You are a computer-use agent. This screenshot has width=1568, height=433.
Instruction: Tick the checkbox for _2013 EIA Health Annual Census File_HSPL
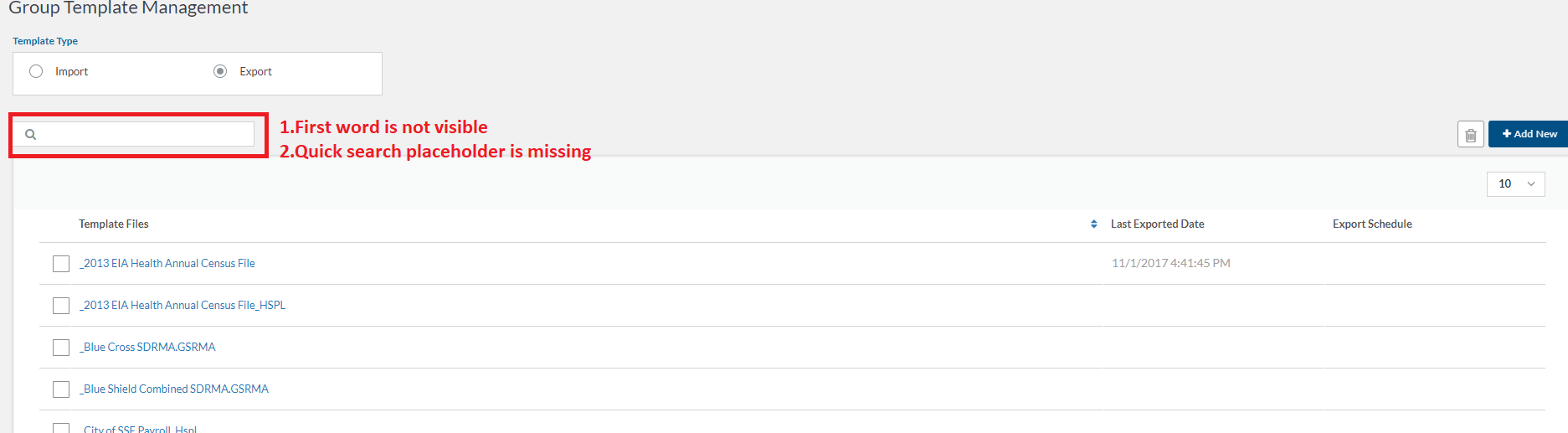coord(61,306)
